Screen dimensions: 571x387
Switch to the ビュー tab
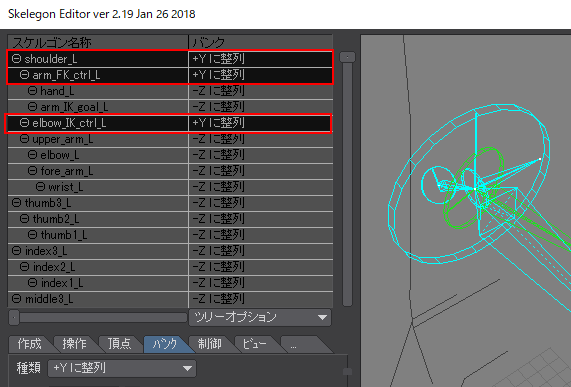tap(255, 344)
